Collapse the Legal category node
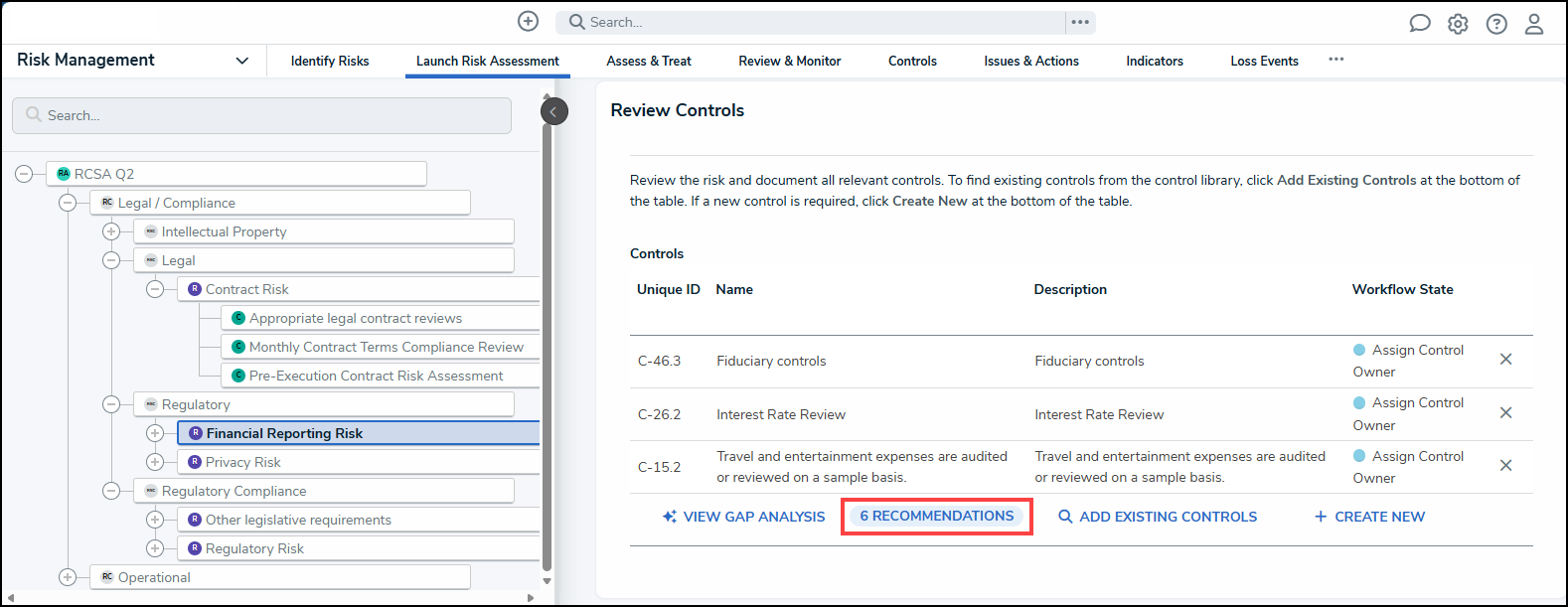 click(111, 260)
